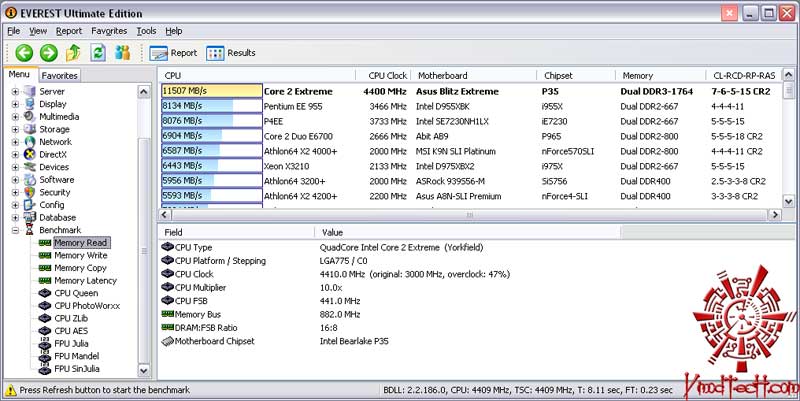This screenshot has height=401, width=800.
Task: Click the Multimedia icon in the tree
Action: point(30,116)
